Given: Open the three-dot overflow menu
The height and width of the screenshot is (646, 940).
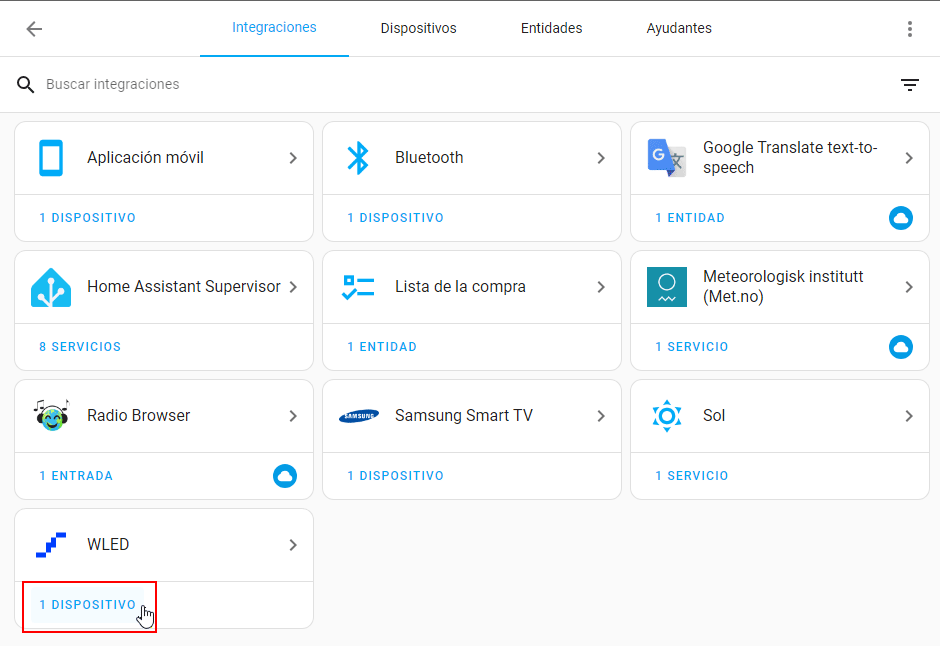Looking at the screenshot, I should click(909, 29).
